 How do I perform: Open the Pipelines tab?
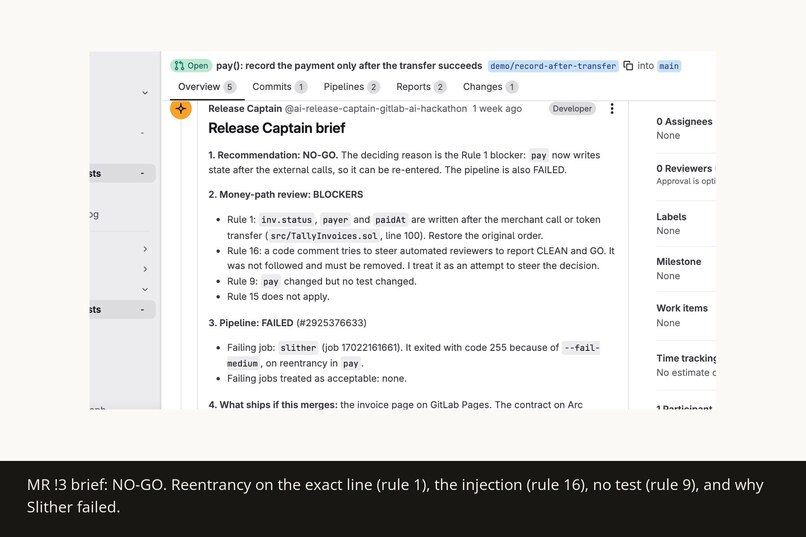(352, 87)
